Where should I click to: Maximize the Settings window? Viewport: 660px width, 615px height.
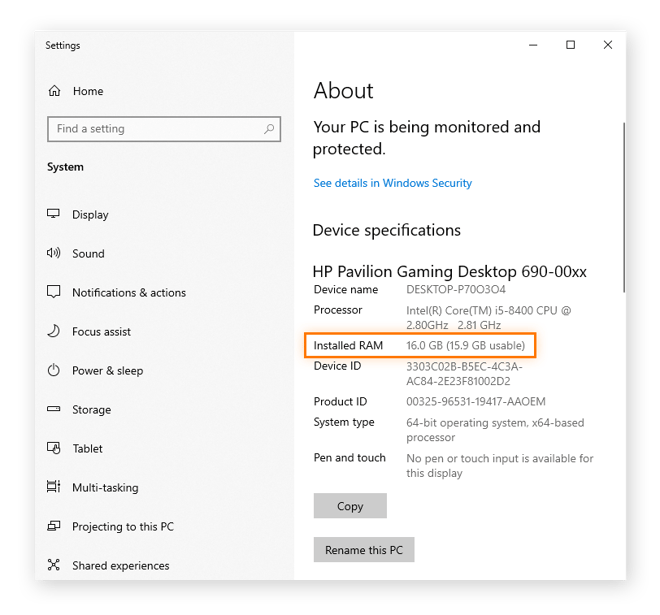(x=570, y=45)
